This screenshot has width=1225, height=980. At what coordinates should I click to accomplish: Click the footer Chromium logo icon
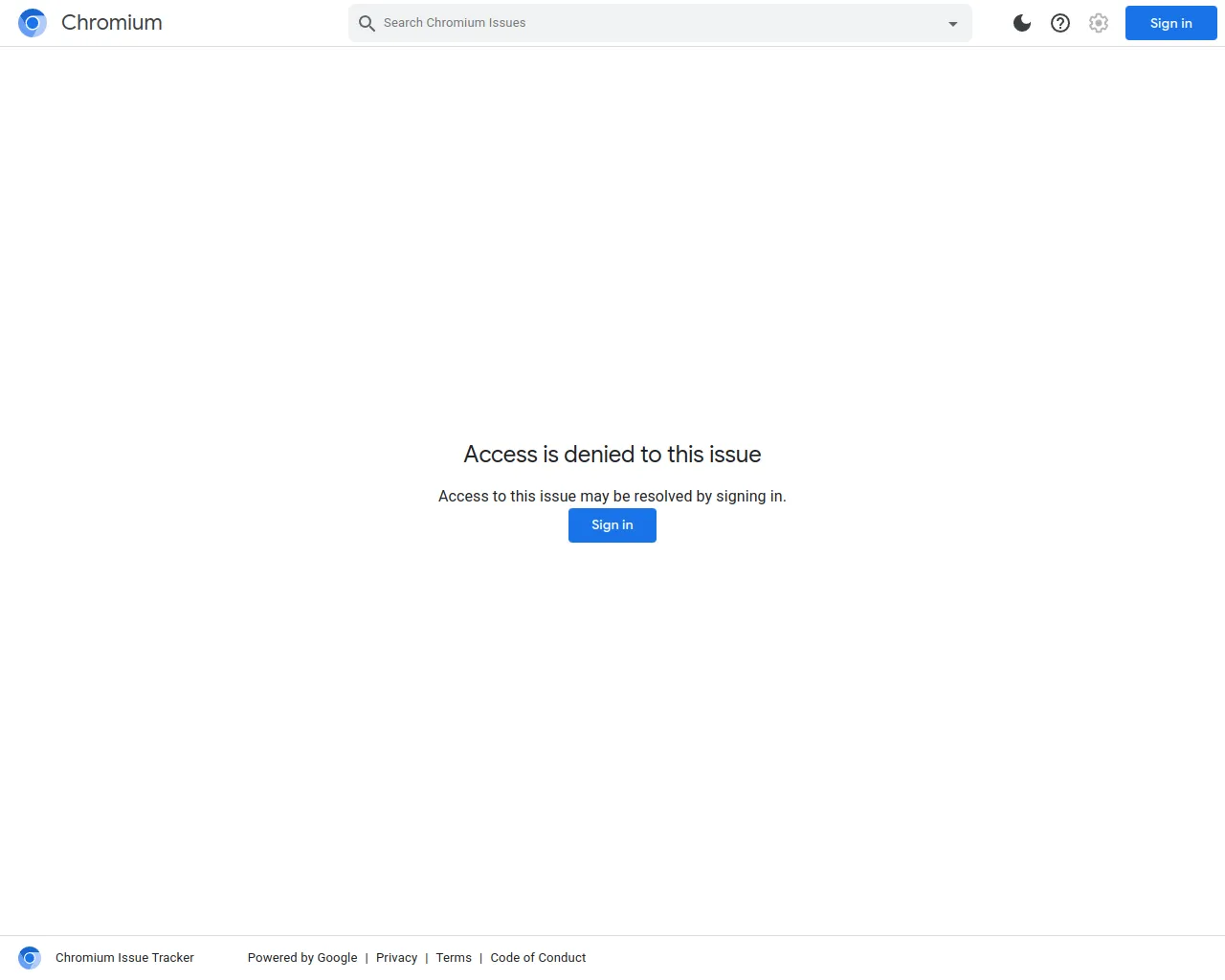pyautogui.click(x=30, y=958)
